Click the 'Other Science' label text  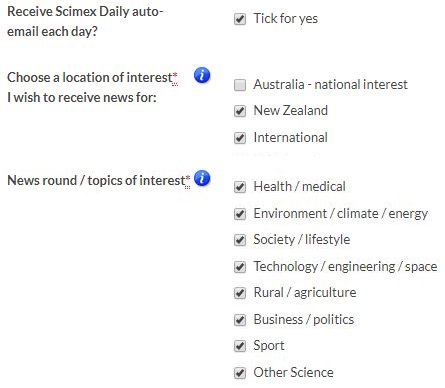pos(293,372)
